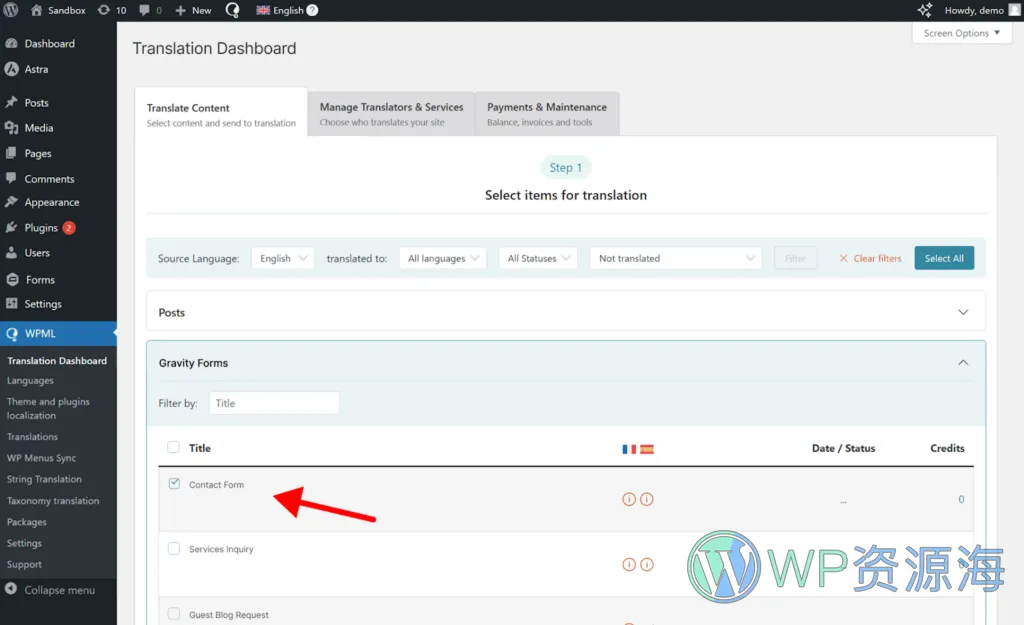Click the WPML icon in admin bar
Viewport: 1024px width, 625px height.
[x=232, y=10]
